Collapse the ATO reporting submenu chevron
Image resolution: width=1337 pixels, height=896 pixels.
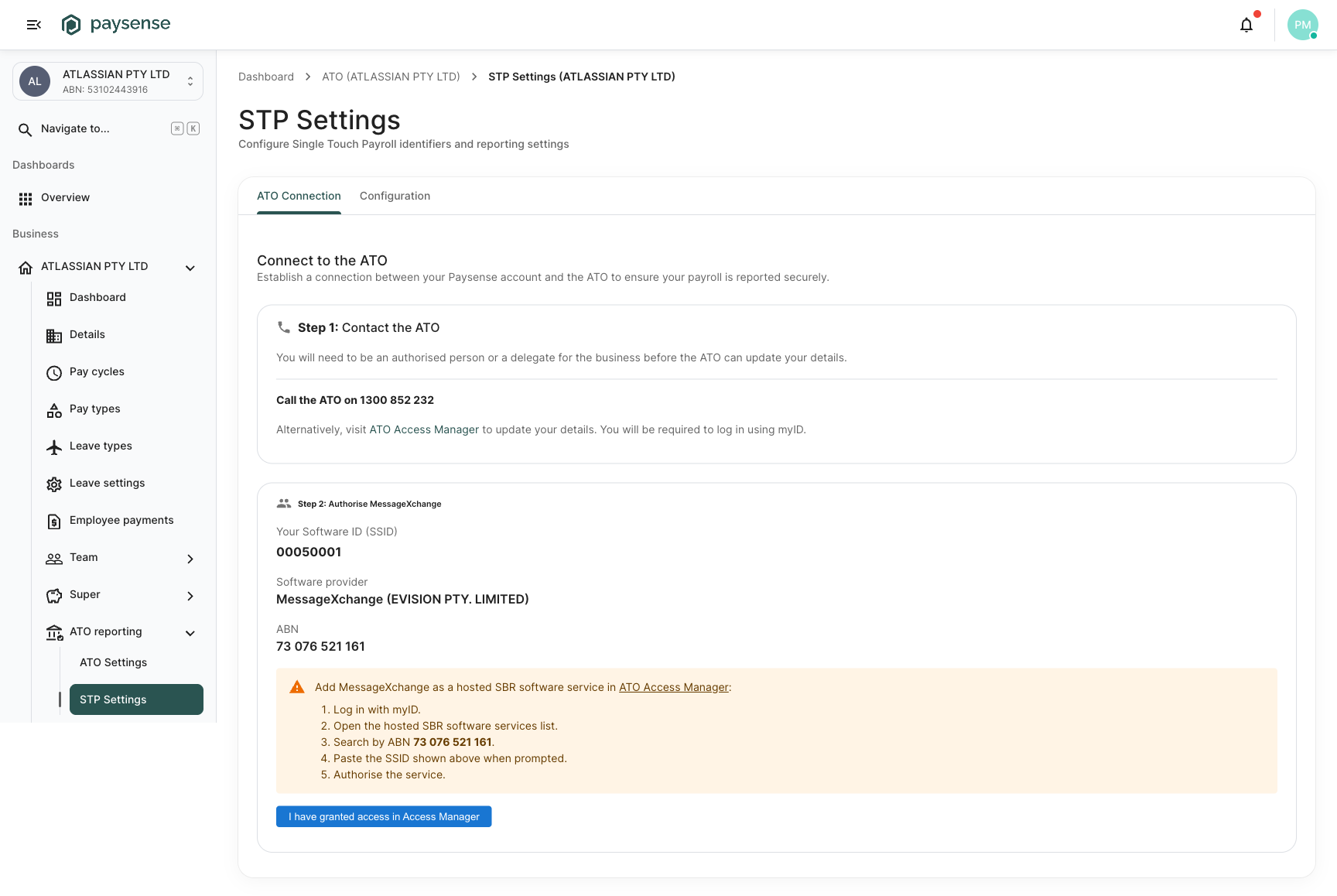click(x=190, y=633)
